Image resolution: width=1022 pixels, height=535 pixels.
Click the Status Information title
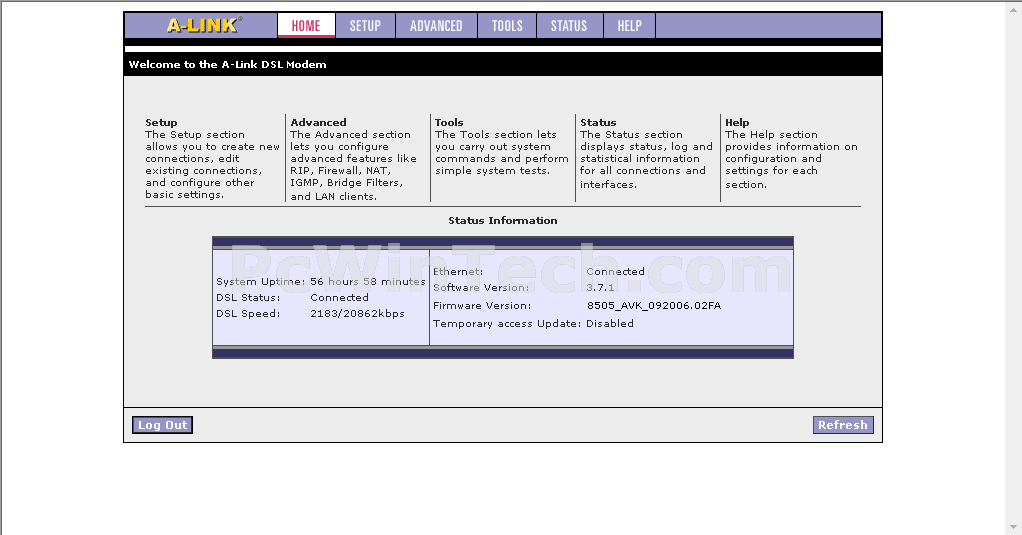click(x=503, y=220)
